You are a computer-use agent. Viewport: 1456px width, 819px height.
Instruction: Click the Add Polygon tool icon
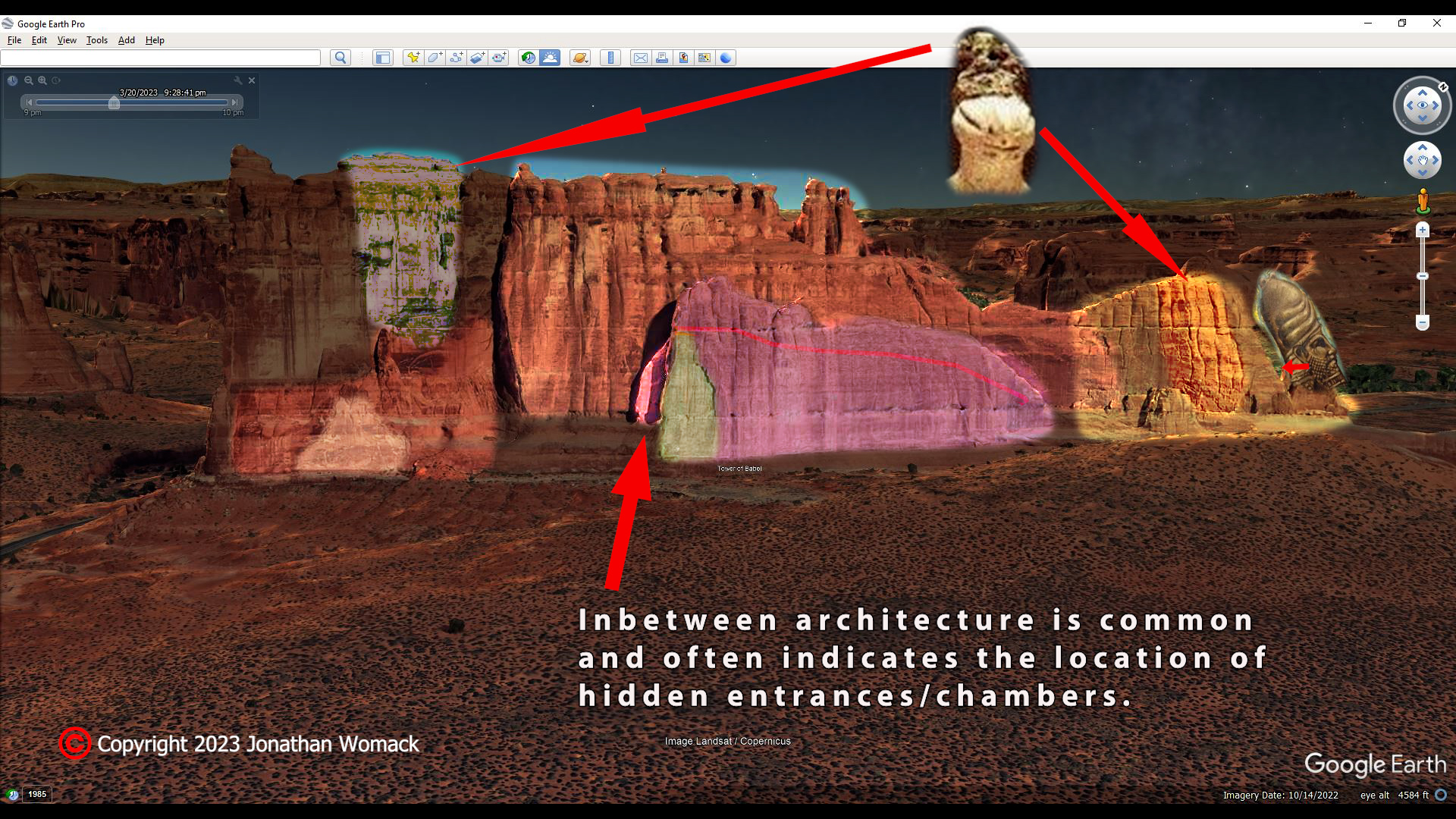click(x=435, y=58)
